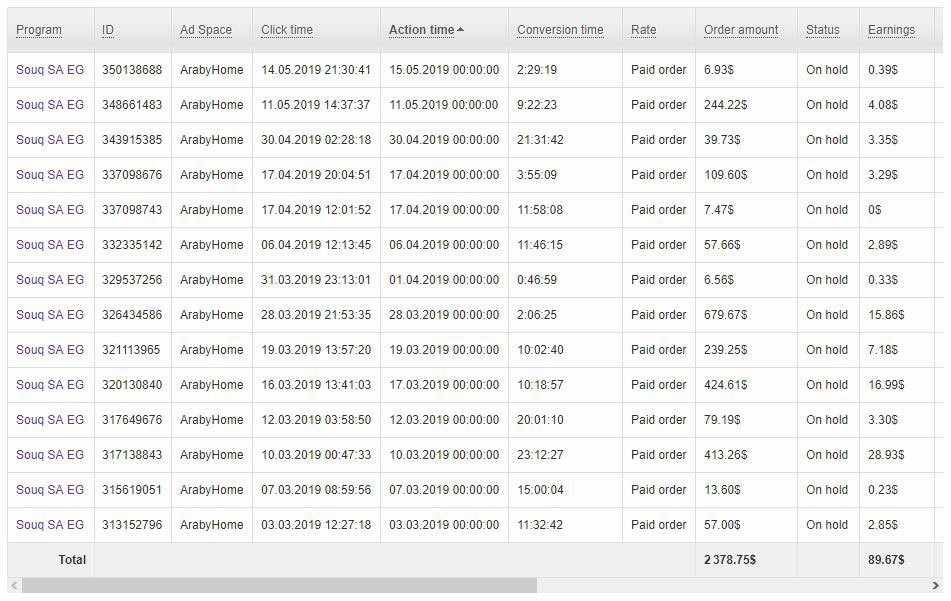951x601 pixels.
Task: Sort by Conversion time header
Action: coord(560,30)
